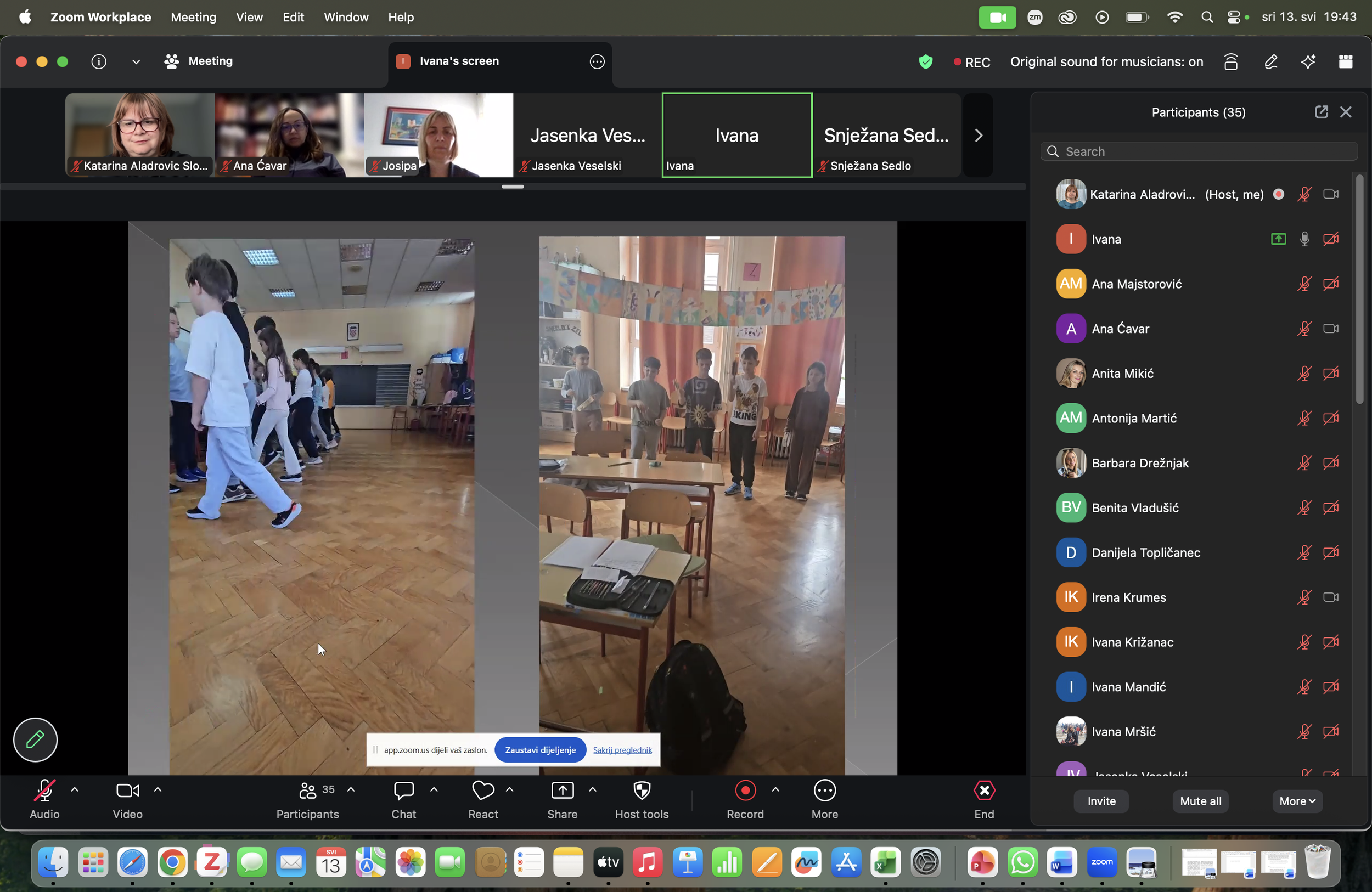
Task: Start sharing with the Share button
Action: [562, 800]
